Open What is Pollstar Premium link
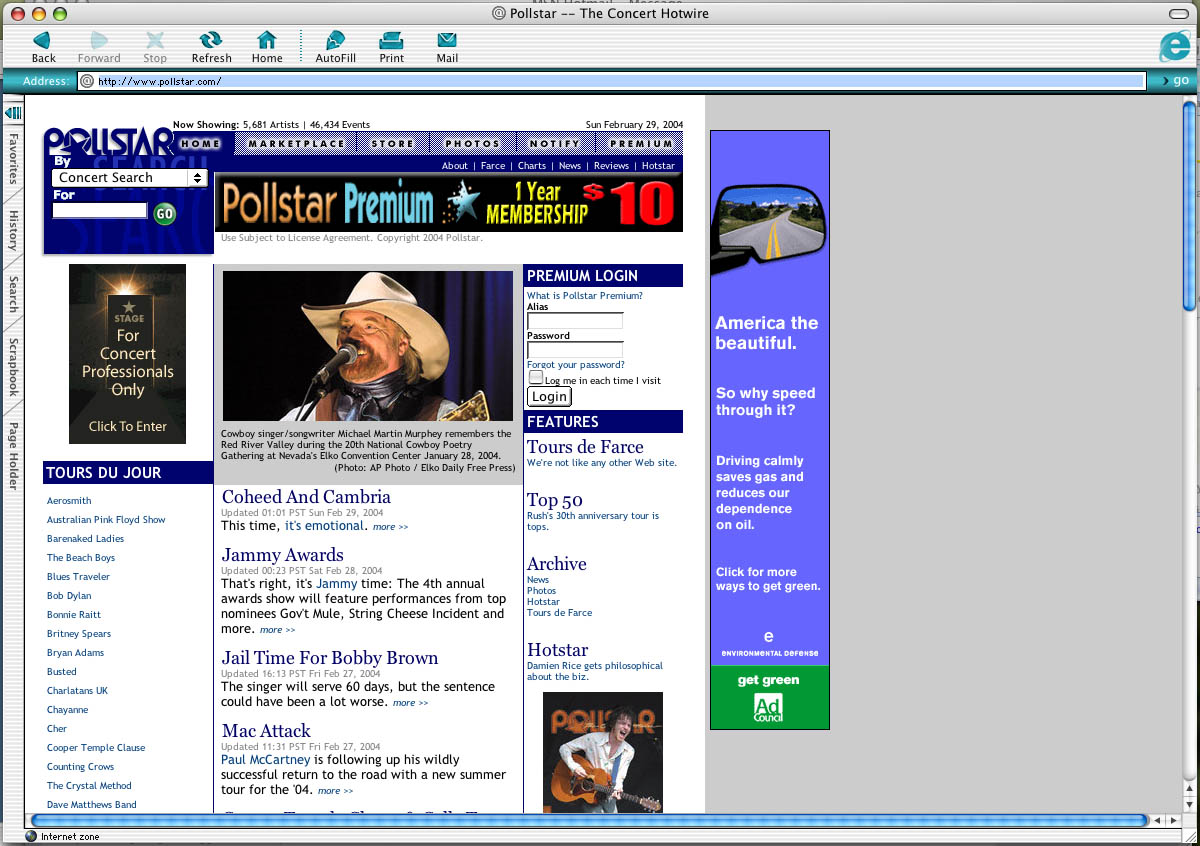This screenshot has height=846, width=1200. (x=585, y=296)
